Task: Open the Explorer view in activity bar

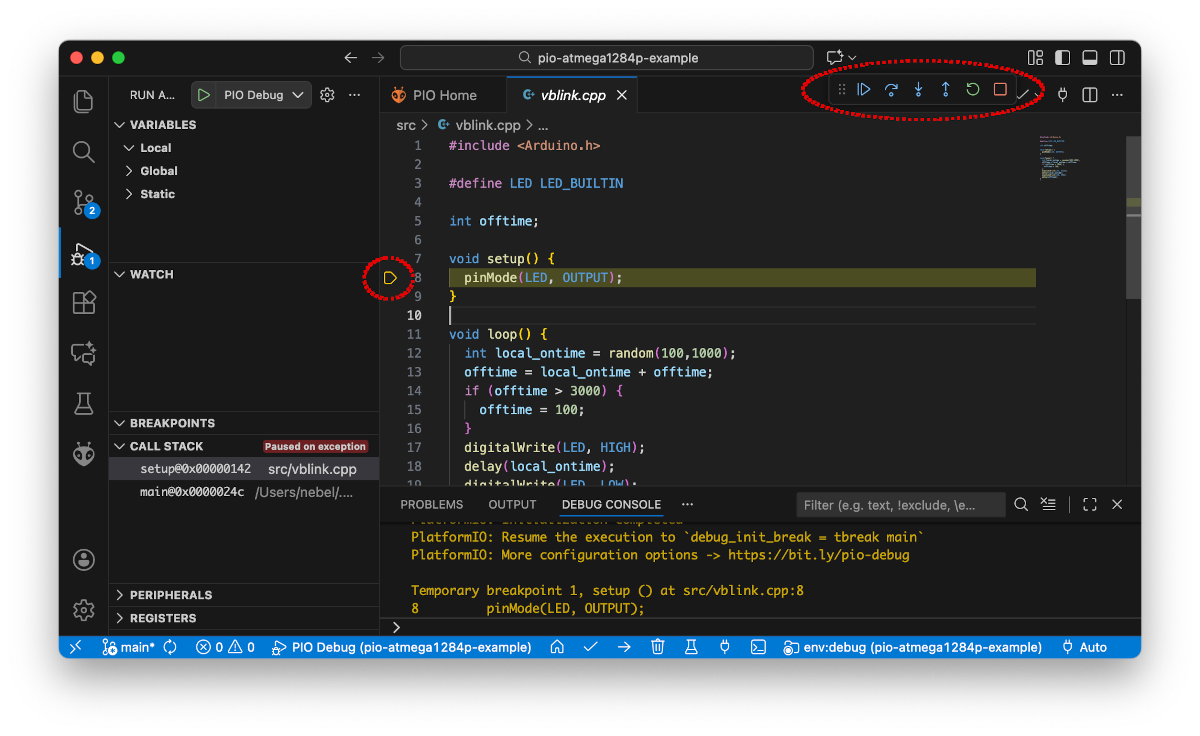Action: [x=84, y=101]
